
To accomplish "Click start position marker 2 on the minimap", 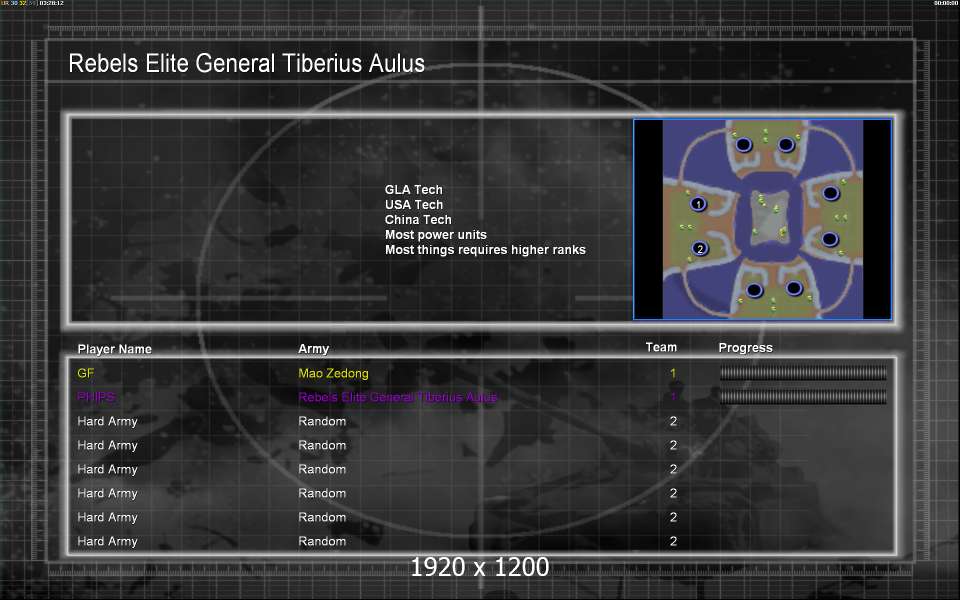I will pyautogui.click(x=700, y=249).
